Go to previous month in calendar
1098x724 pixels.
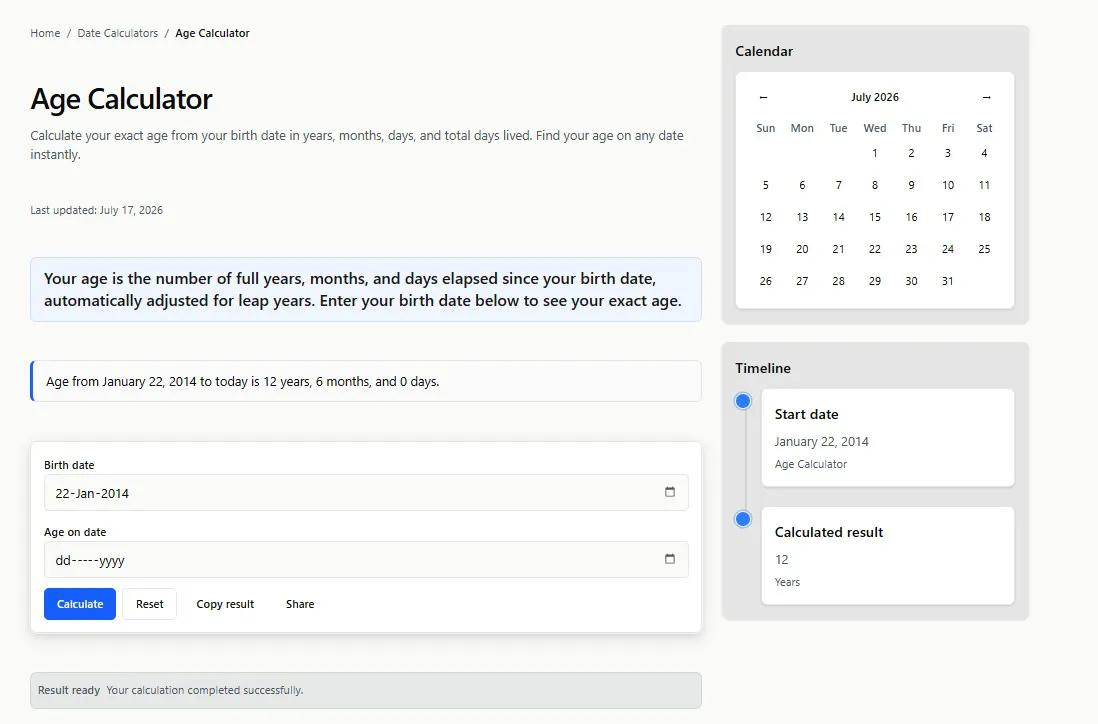pos(763,97)
